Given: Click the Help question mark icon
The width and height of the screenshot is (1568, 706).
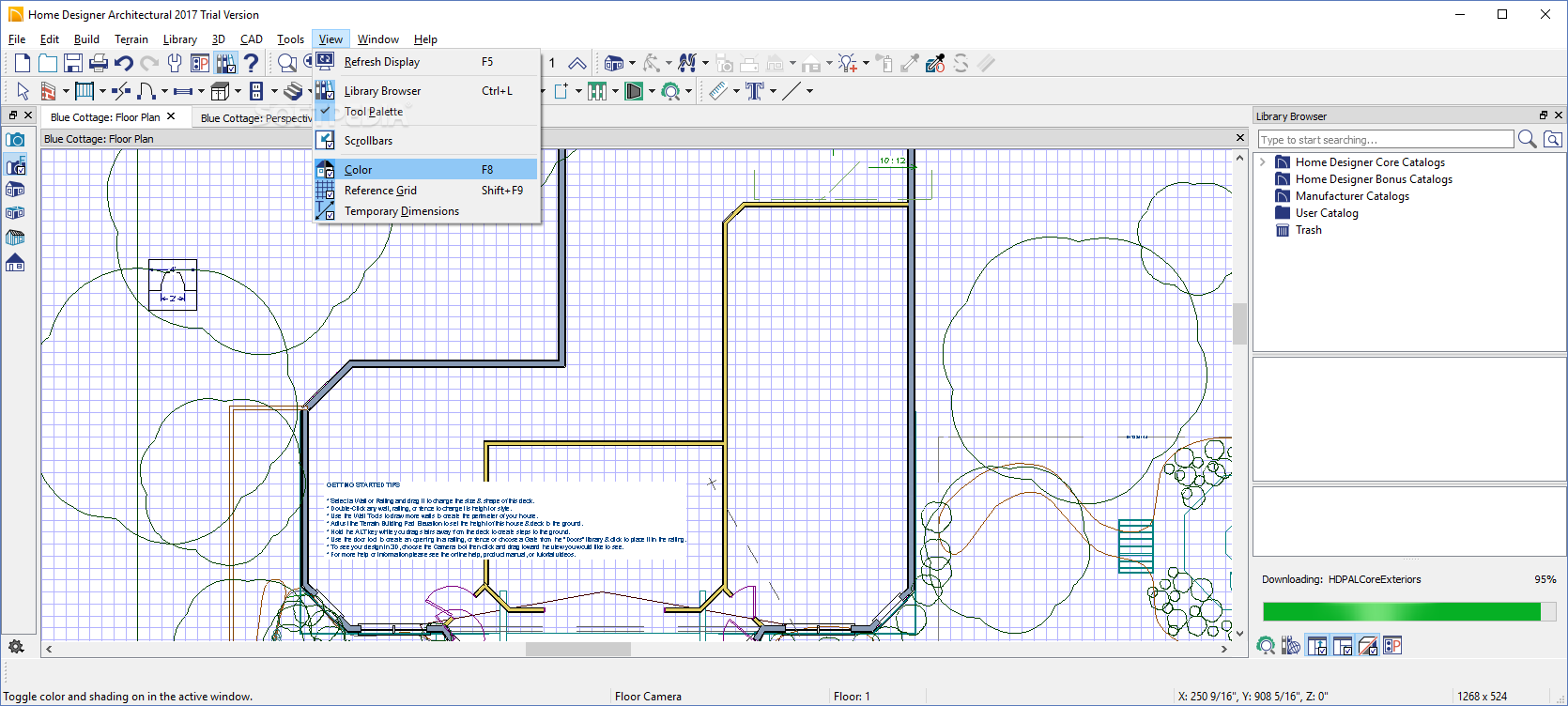Looking at the screenshot, I should 251,63.
